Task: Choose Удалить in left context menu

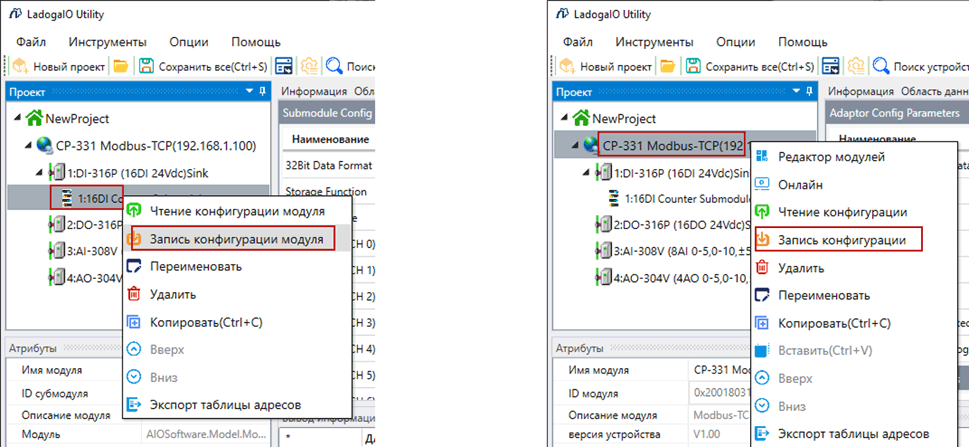Action: click(237, 294)
